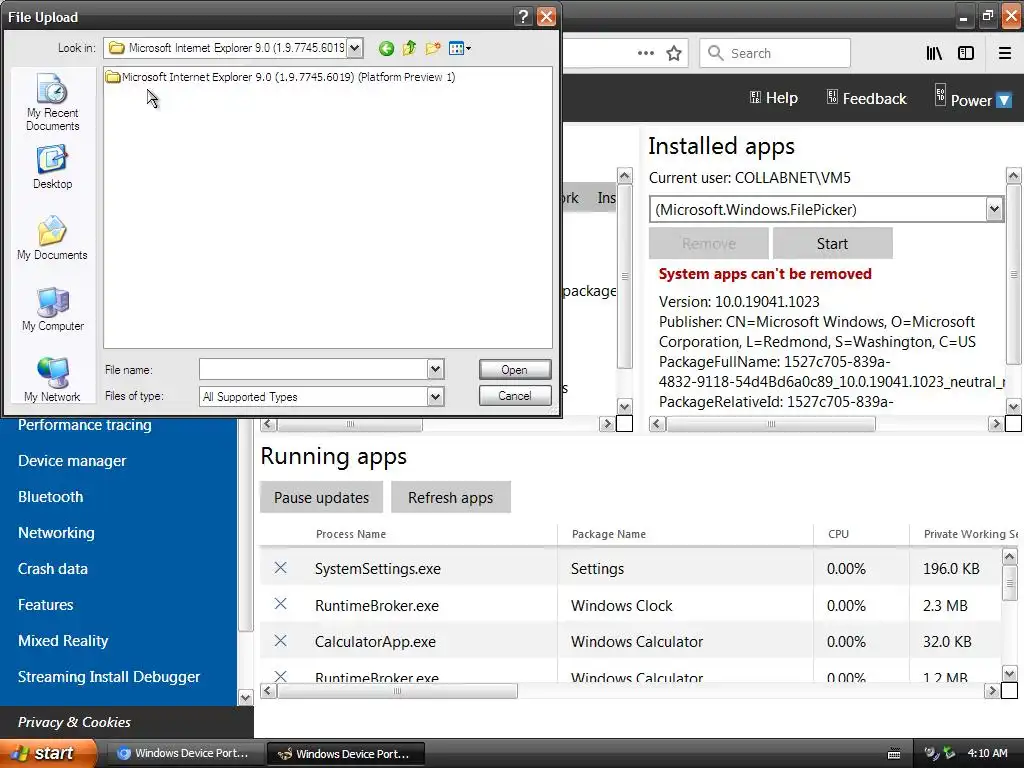Image resolution: width=1024 pixels, height=768 pixels.
Task: Click Refresh apps button
Action: [451, 498]
